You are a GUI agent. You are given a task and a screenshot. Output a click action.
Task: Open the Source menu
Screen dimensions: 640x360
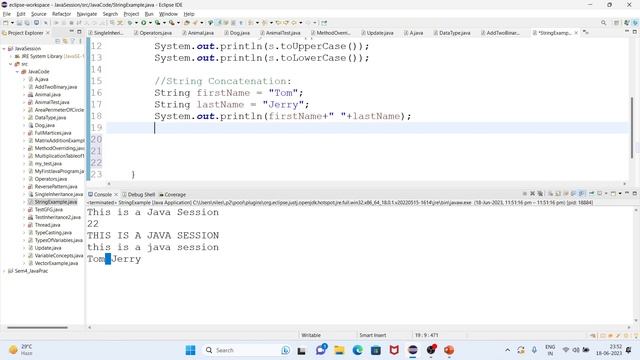coord(38,14)
